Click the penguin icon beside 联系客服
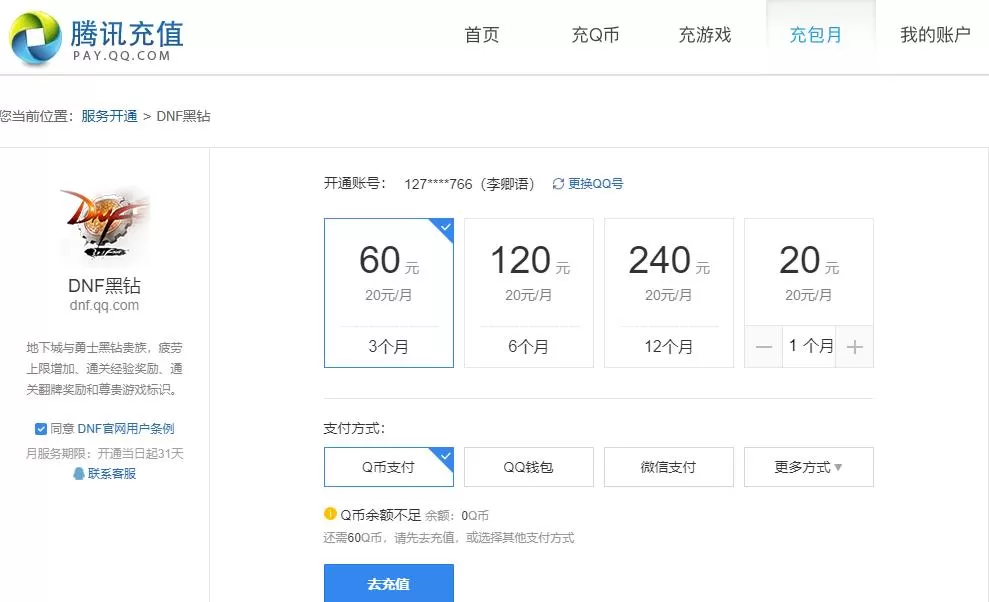This screenshot has height=602, width=989. (79, 473)
